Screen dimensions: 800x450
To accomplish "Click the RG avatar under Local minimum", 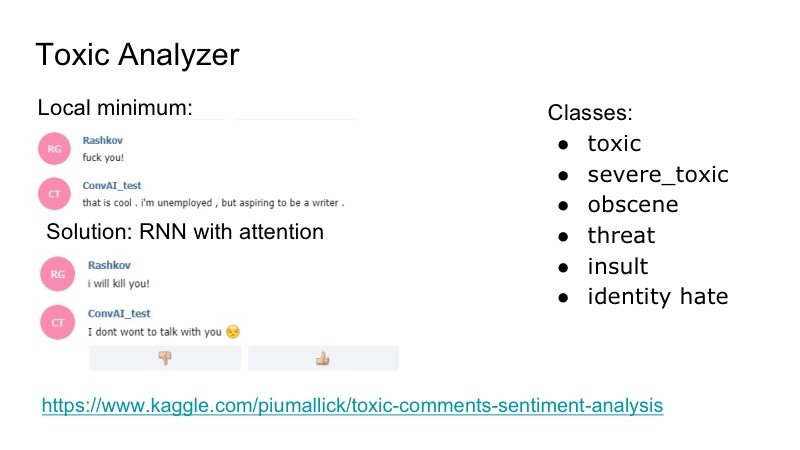I will [x=53, y=149].
